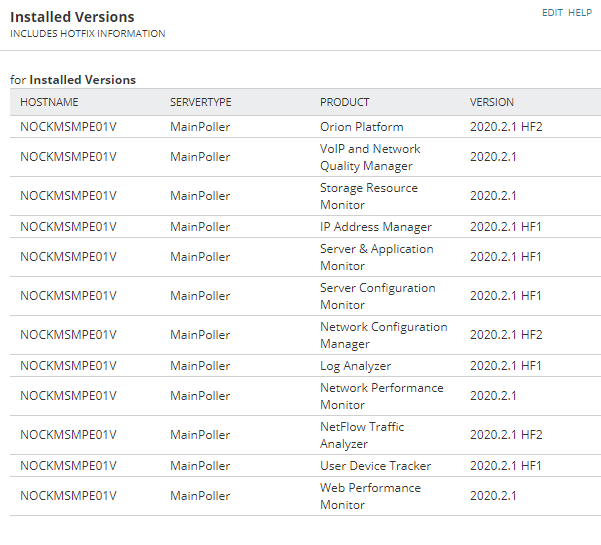Click the Orion Platform product cell

point(361,126)
